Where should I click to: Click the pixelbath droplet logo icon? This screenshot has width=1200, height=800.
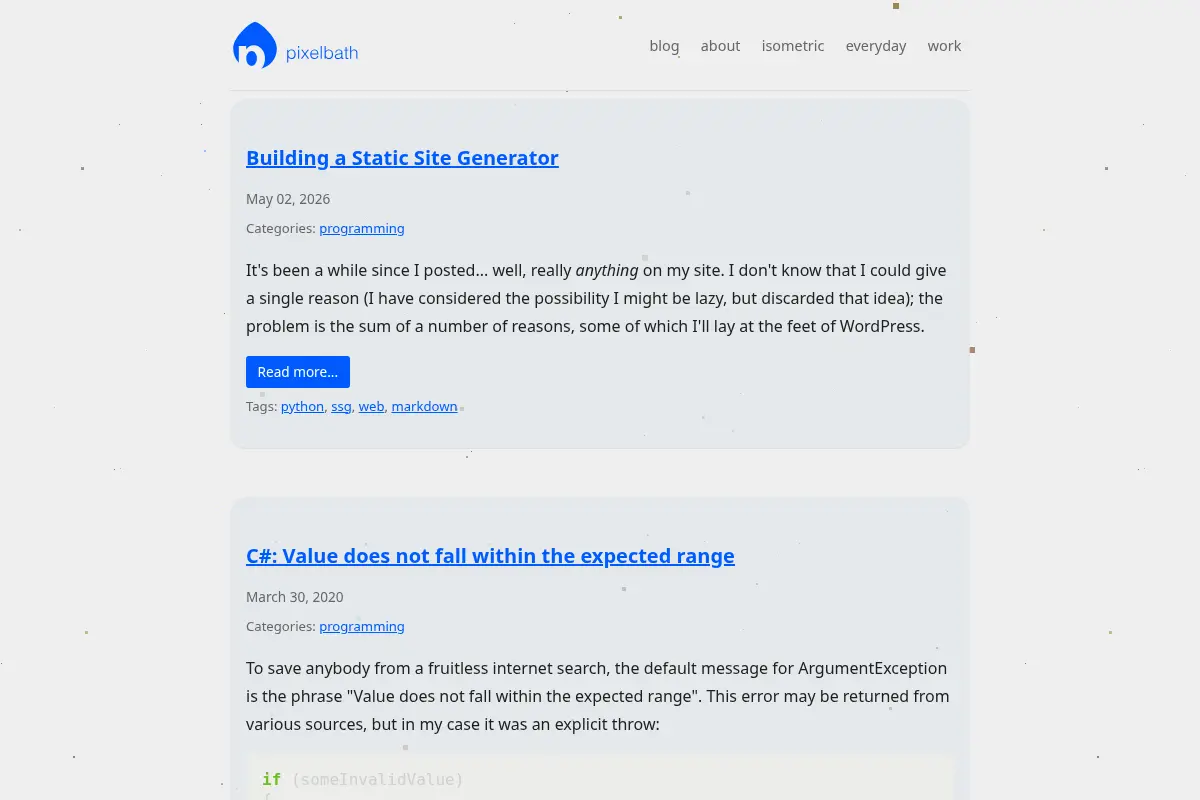pos(254,45)
